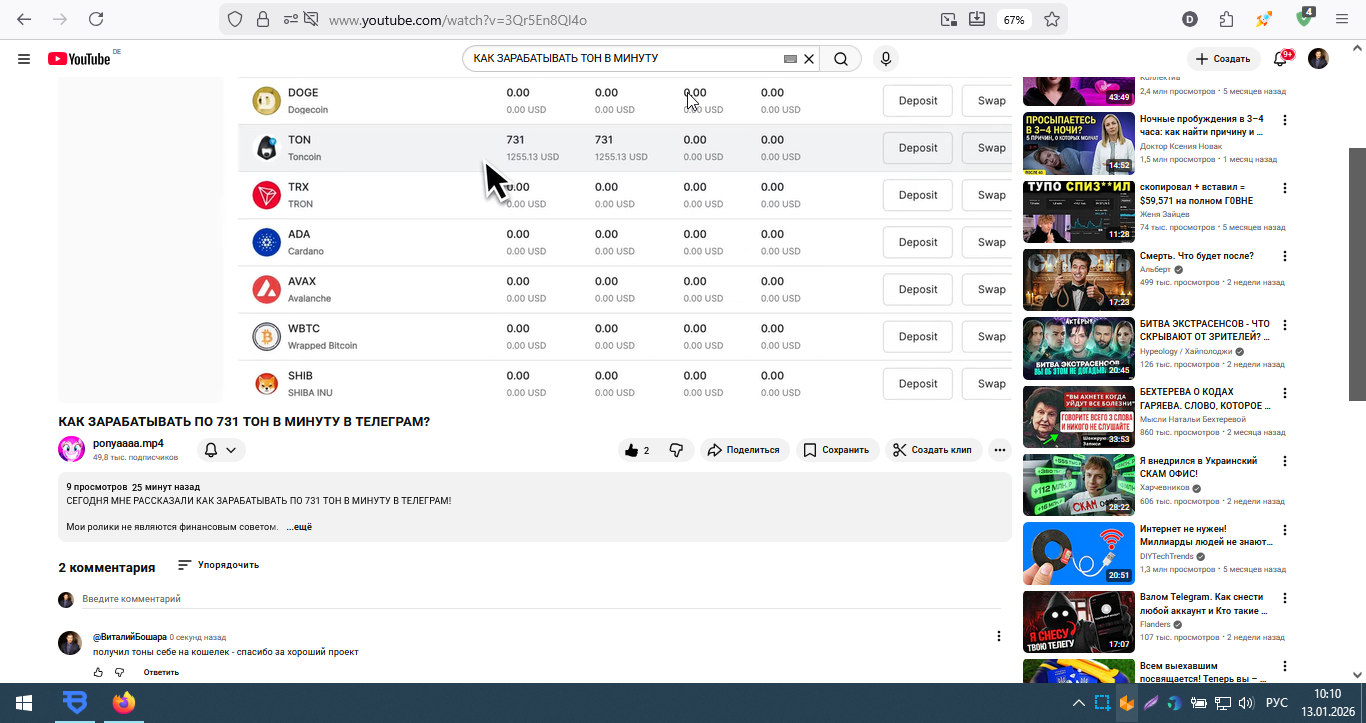Click the video title KAK ЗАРАБАТЫВАТЬ ПО 731 ТОН

(244, 422)
